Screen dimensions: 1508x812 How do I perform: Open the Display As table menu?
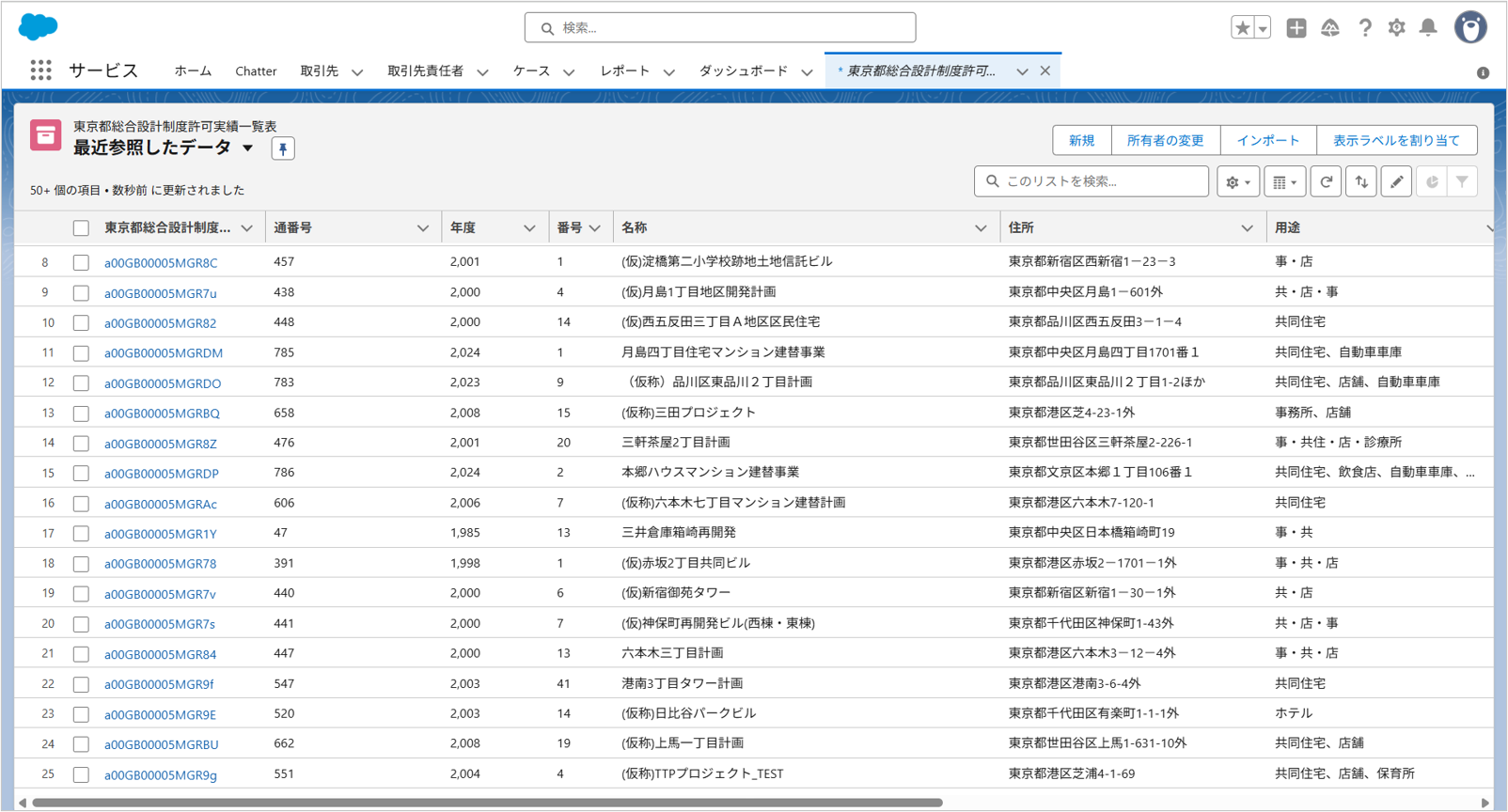pyautogui.click(x=1284, y=182)
